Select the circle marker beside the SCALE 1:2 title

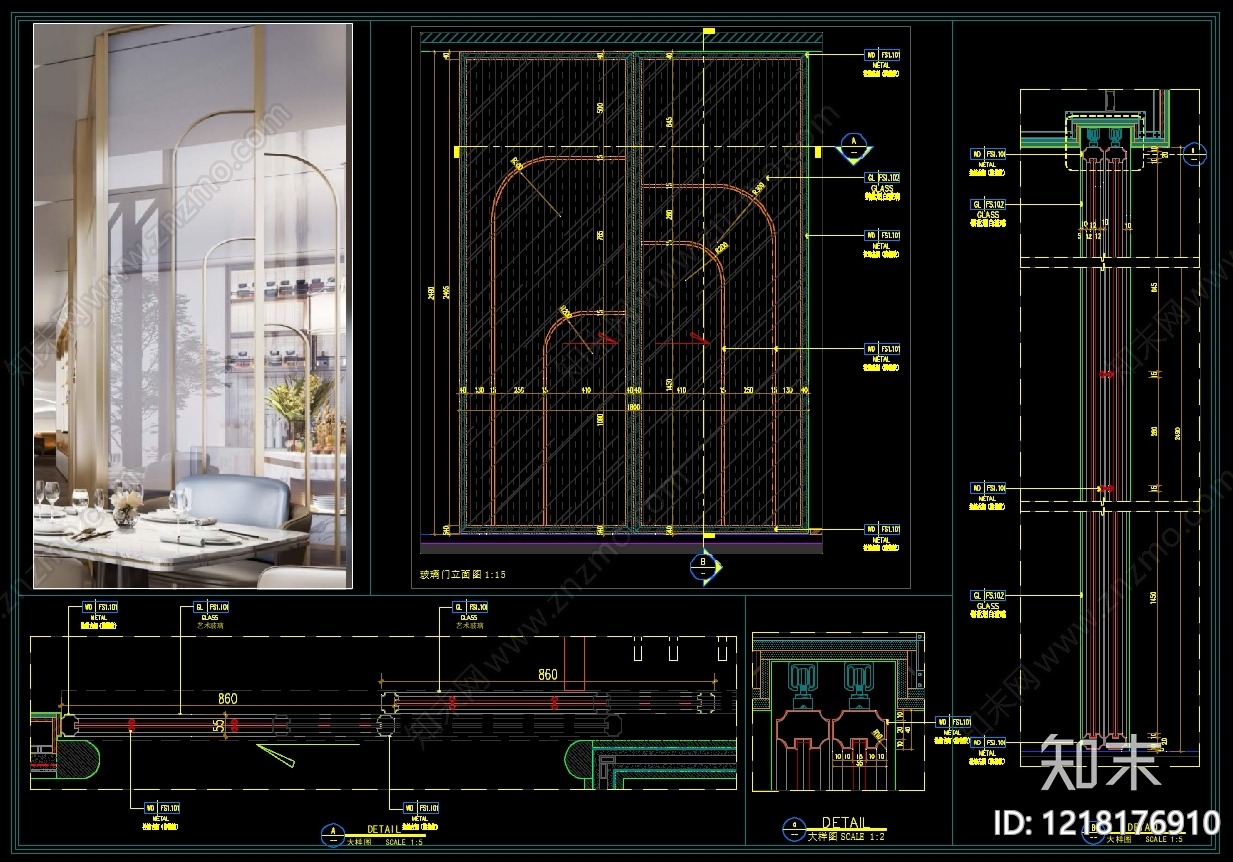pos(793,828)
